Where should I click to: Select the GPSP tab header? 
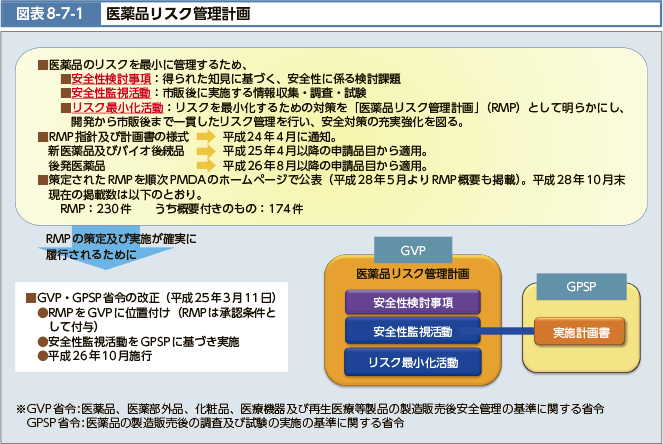pos(580,285)
